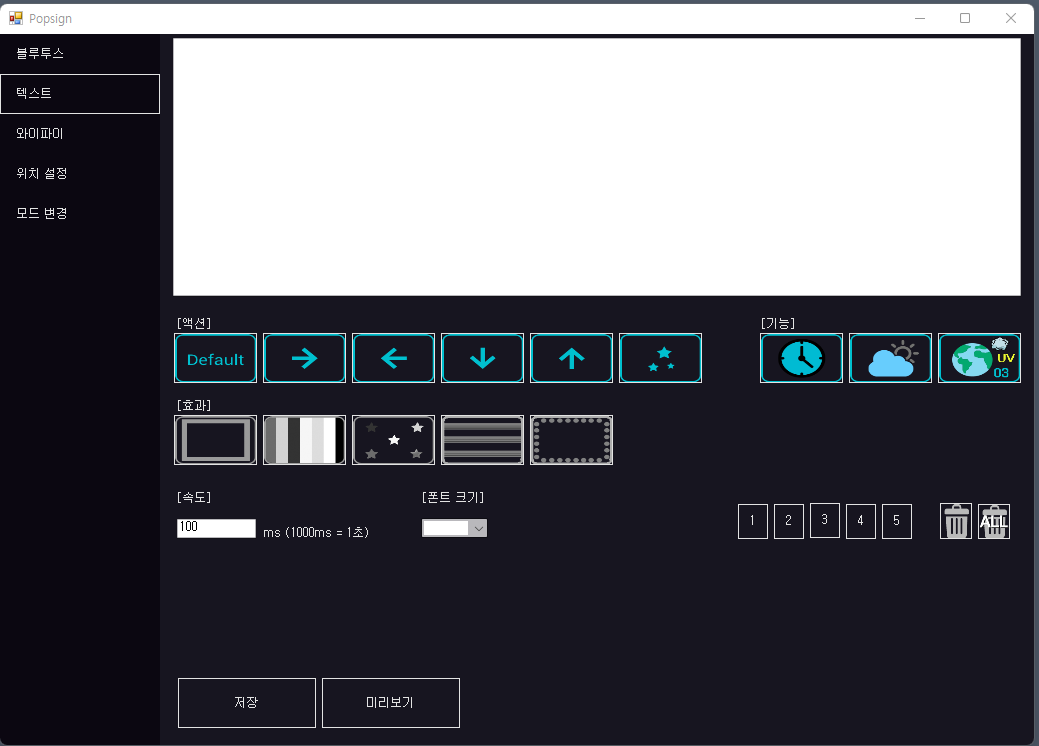This screenshot has height=746, width=1039.
Task: Choose the scroll right arrow action
Action: (304, 358)
